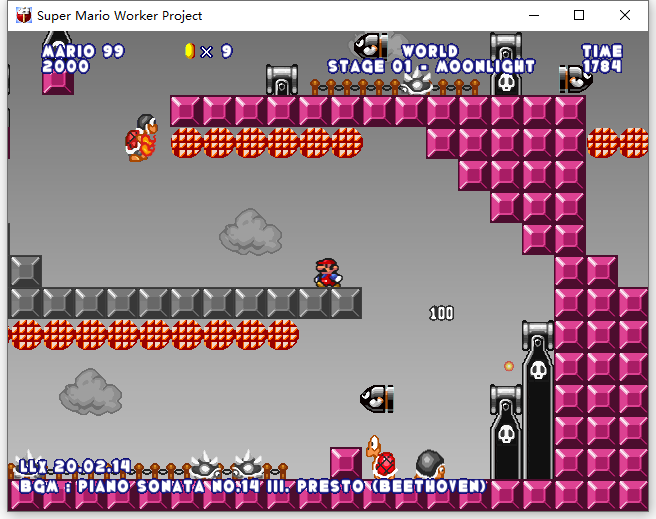656x519 pixels.
Task: Click the gold coin icon in the HUD
Action: (x=190, y=51)
